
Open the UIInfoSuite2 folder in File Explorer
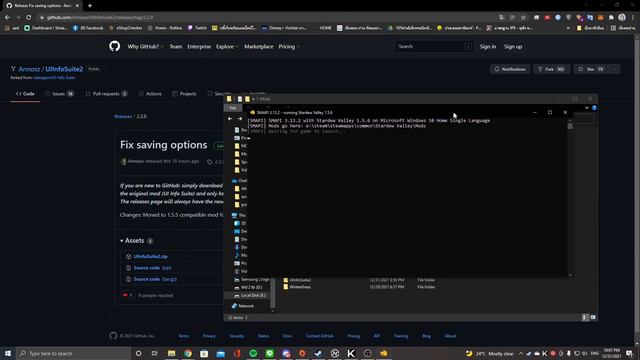pyautogui.click(x=300, y=280)
